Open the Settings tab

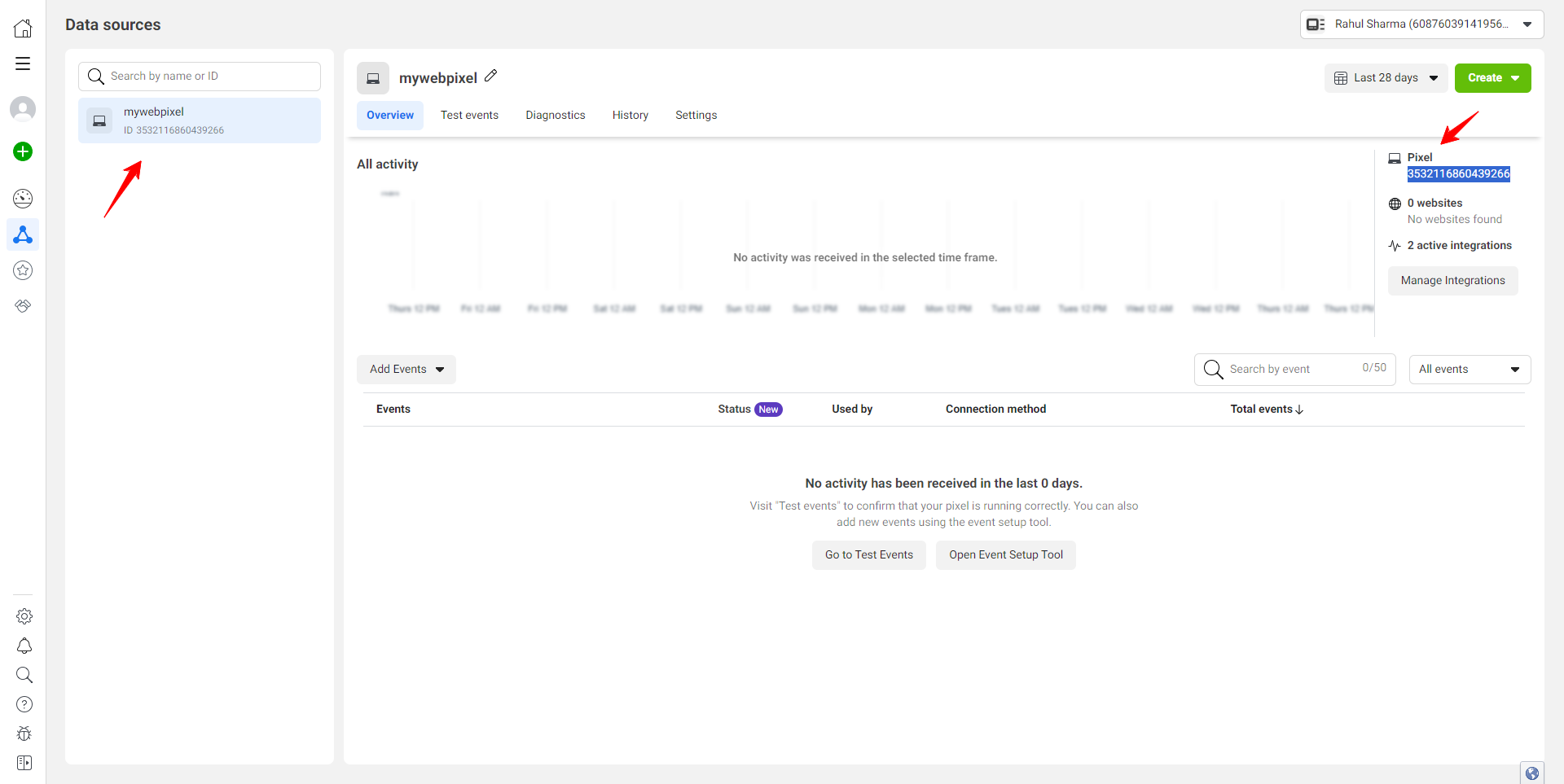coord(696,116)
